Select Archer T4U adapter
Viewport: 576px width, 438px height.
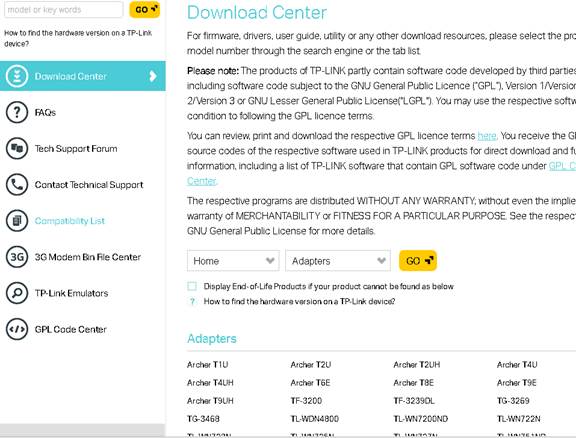[517, 365]
